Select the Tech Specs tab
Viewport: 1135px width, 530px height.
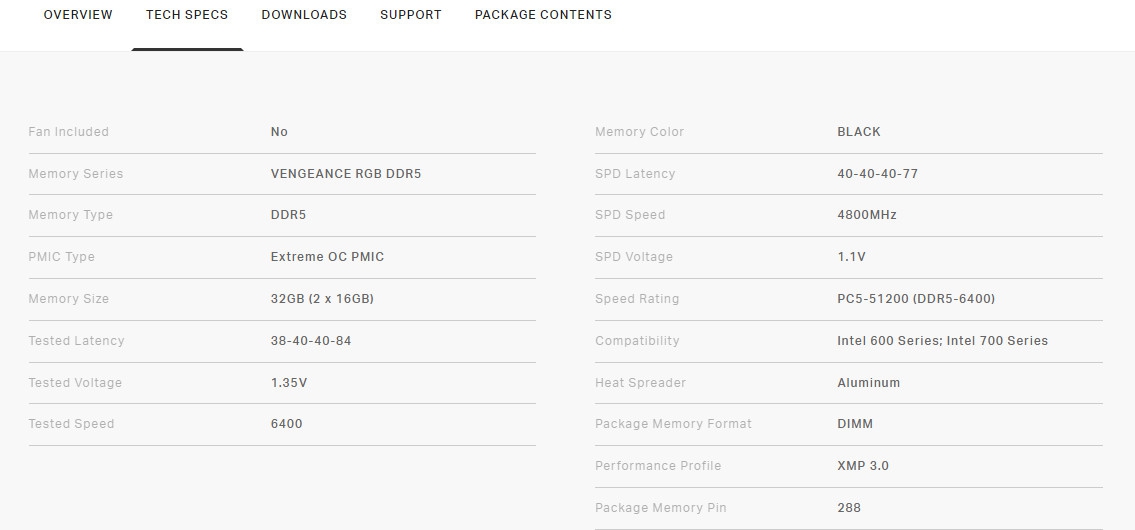187,15
